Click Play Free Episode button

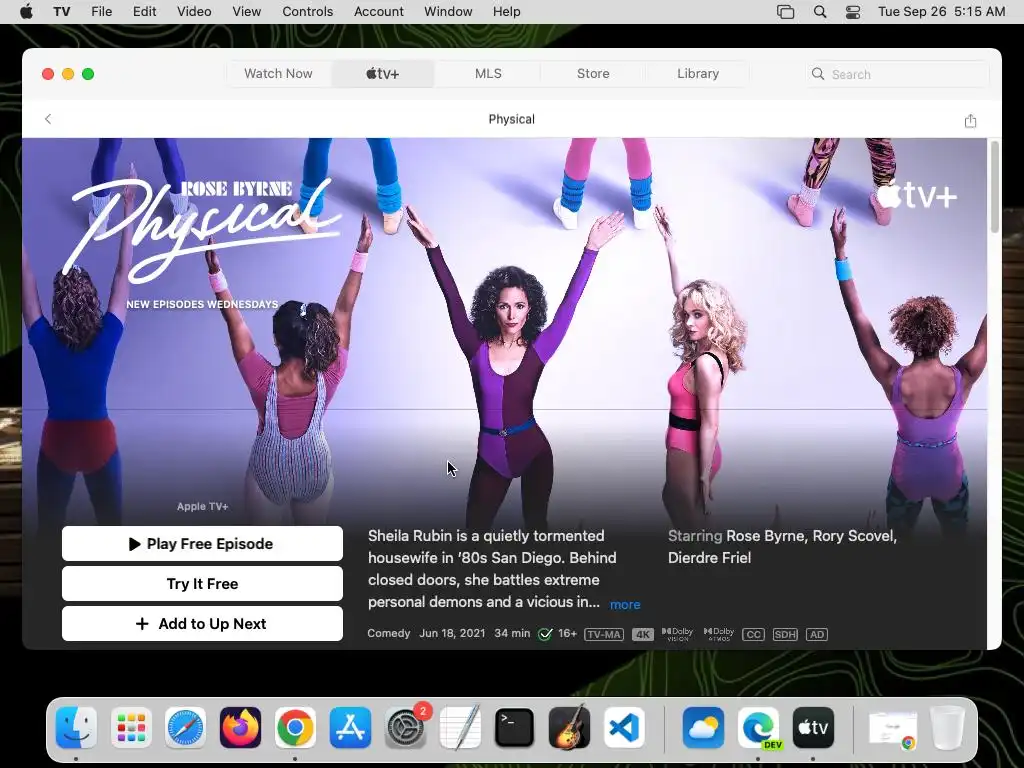[202, 543]
